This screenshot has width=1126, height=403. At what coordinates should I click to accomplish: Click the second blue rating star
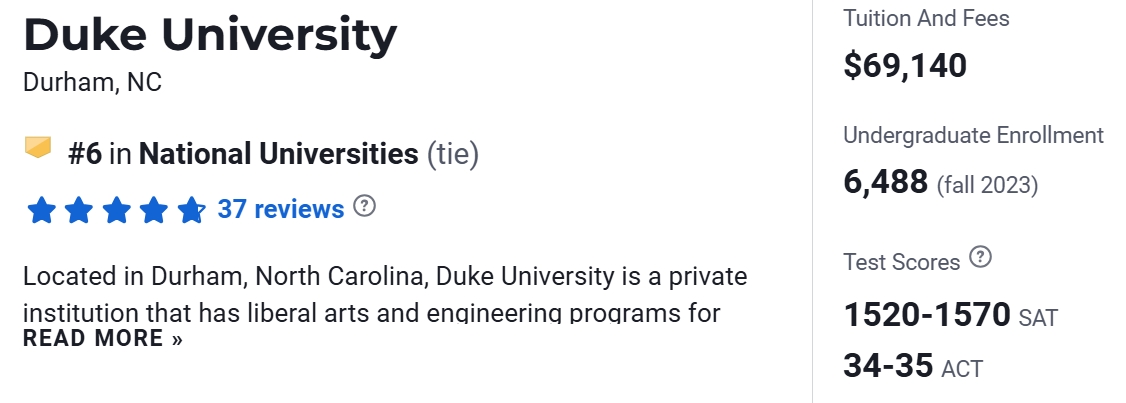point(79,210)
